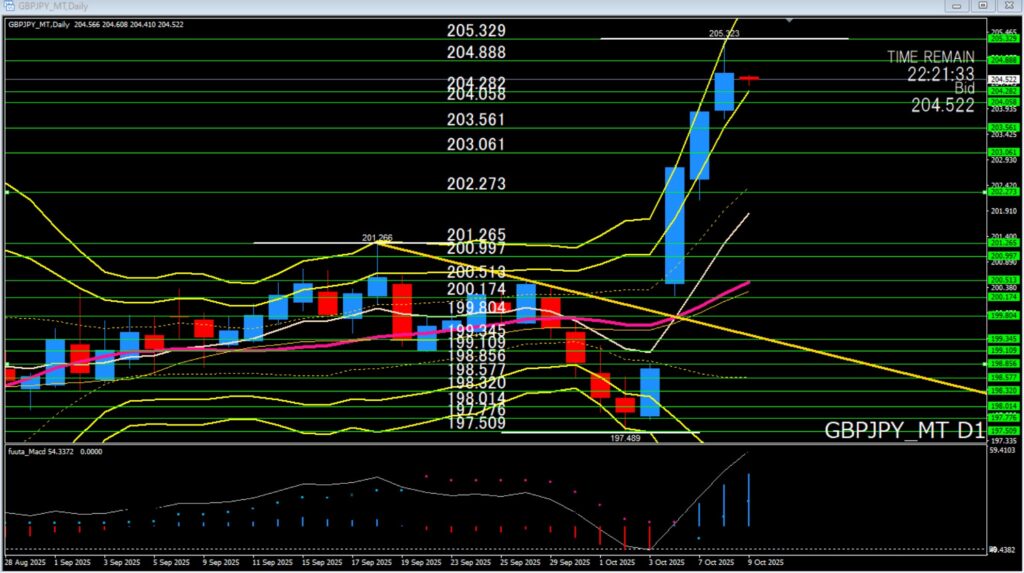Screen dimensions: 1024x573
Task: Select the 202.273 horizontal level axis tag
Action: [1003, 192]
